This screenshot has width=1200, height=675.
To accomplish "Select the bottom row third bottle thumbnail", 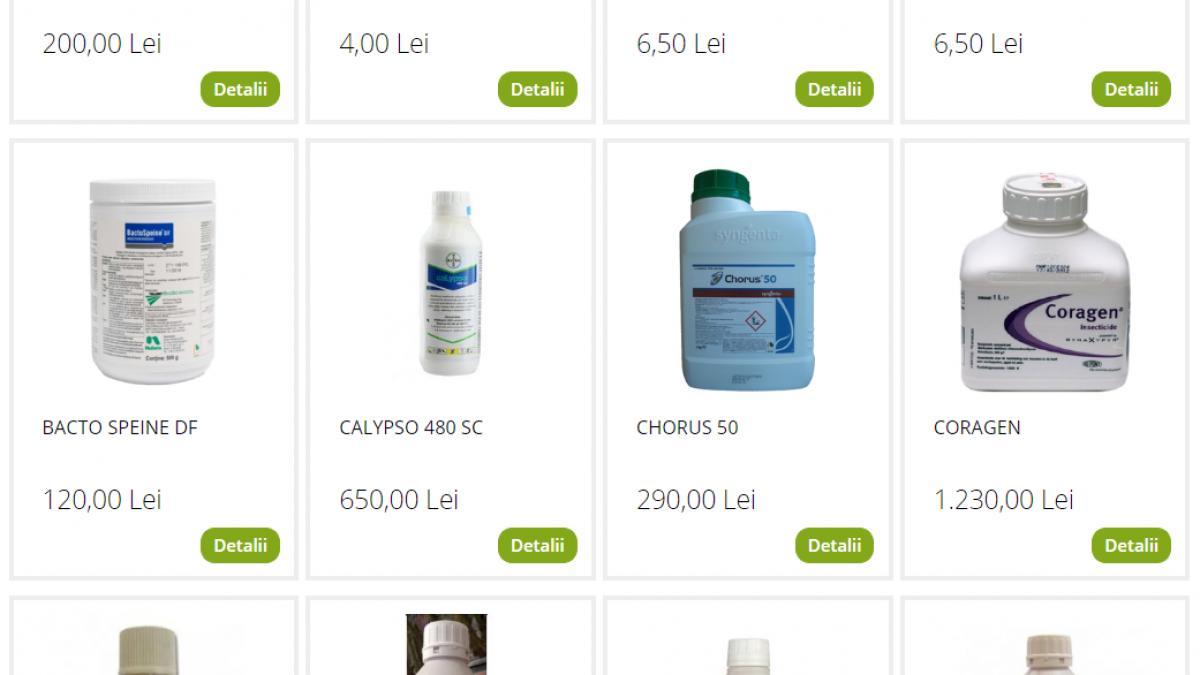I will point(748,655).
